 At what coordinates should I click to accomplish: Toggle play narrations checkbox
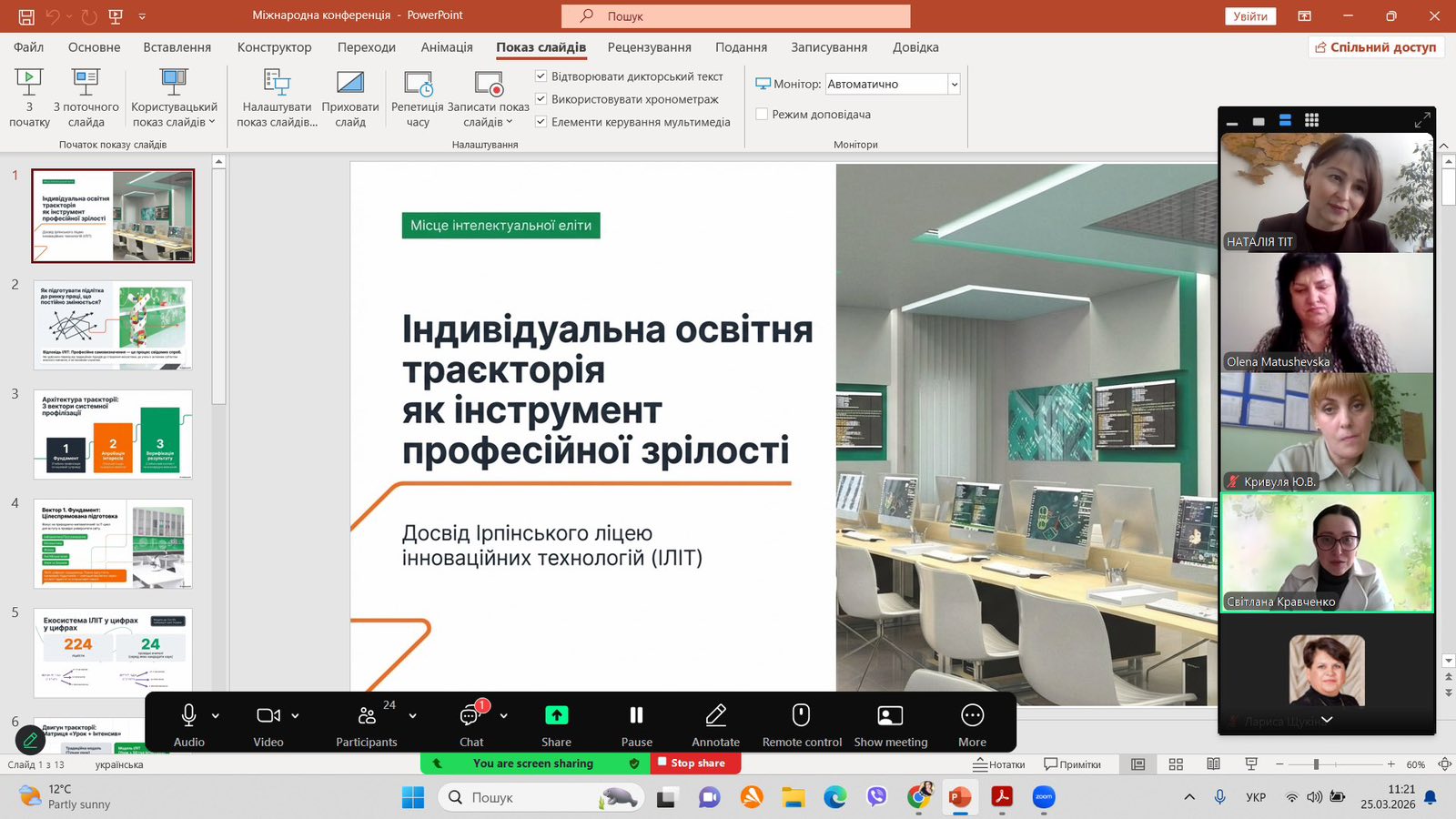pyautogui.click(x=541, y=76)
